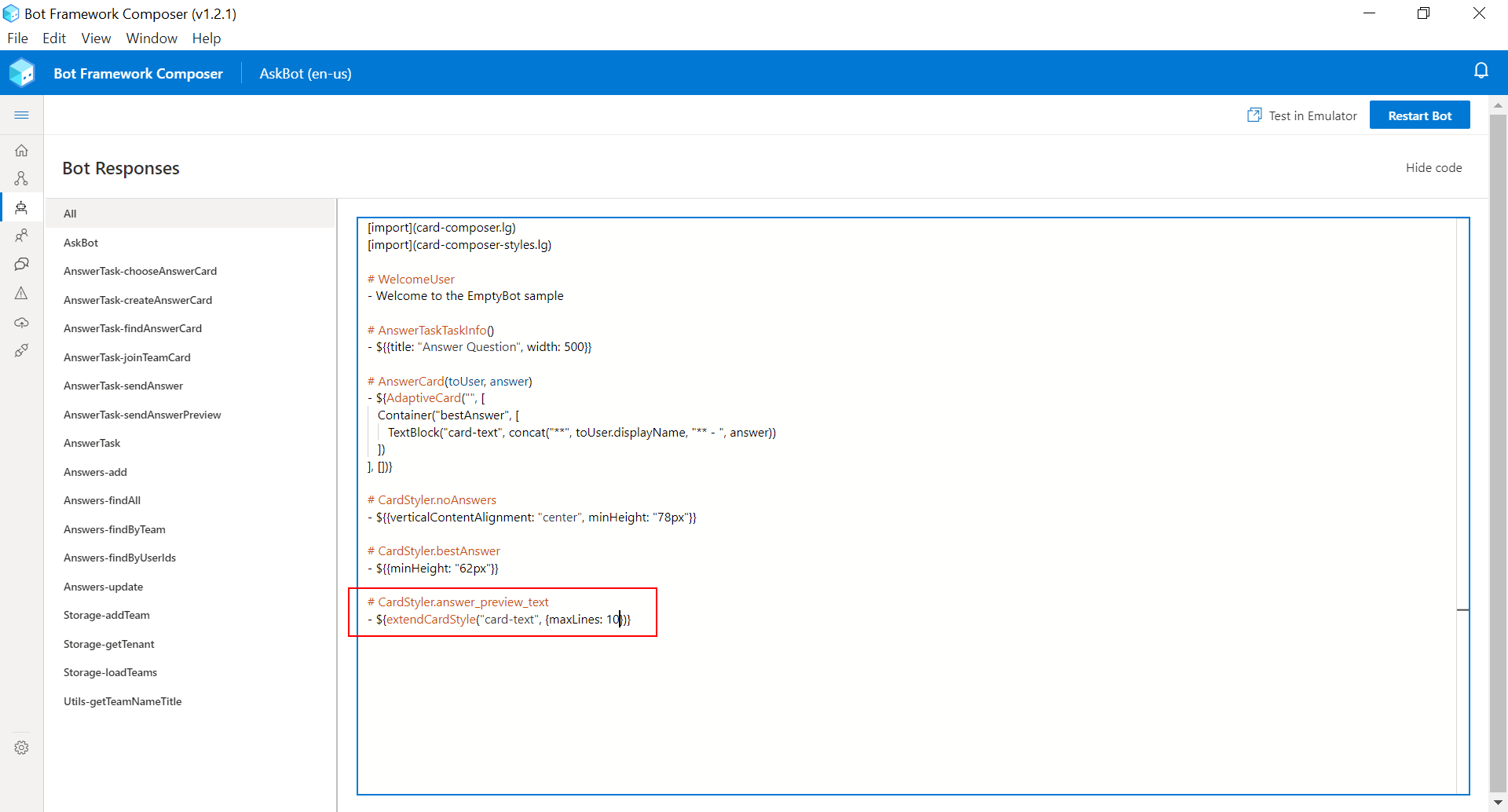Click Test in Emulator
This screenshot has width=1508, height=812.
click(x=1301, y=115)
